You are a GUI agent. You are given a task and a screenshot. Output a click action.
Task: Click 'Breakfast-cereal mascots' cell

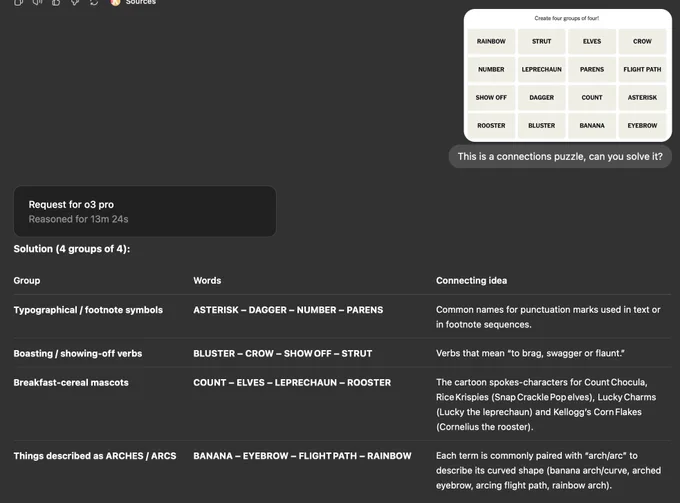(x=71, y=382)
